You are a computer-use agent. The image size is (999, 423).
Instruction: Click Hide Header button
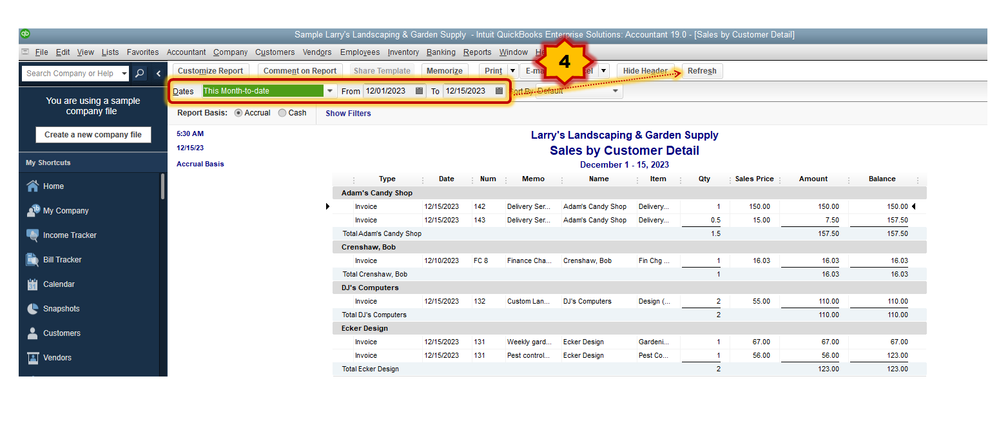(x=645, y=71)
